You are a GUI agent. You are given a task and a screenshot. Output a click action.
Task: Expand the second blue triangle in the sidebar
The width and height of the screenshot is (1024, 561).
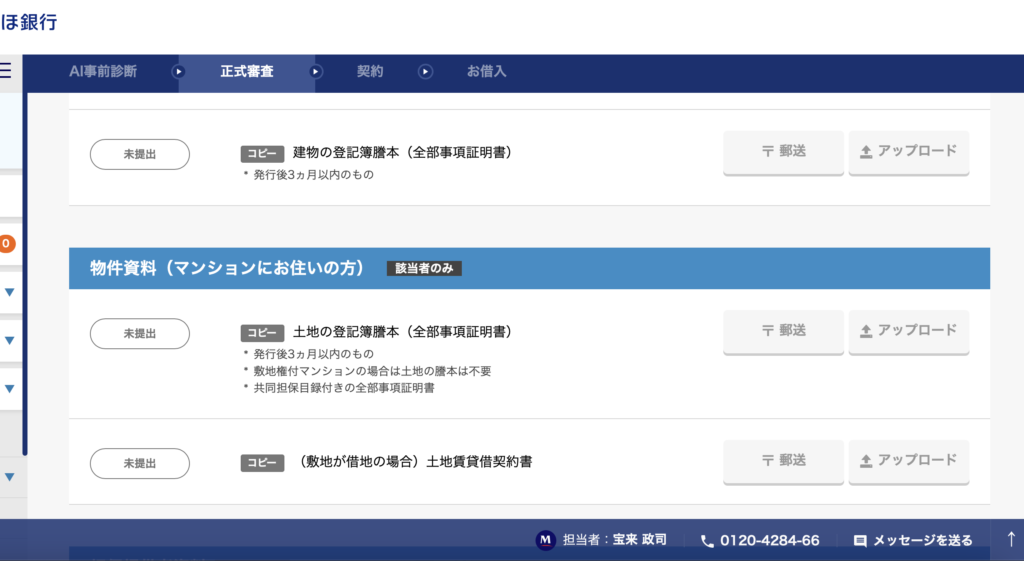coord(9,341)
